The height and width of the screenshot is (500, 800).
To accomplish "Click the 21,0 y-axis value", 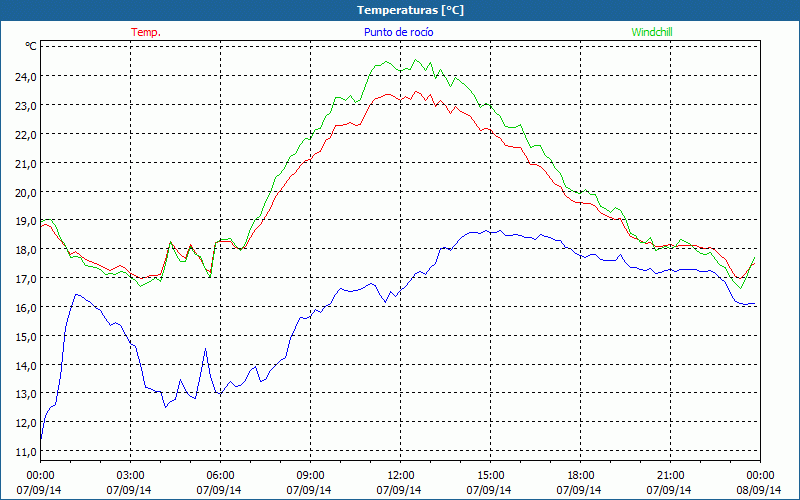I will [x=26, y=164].
